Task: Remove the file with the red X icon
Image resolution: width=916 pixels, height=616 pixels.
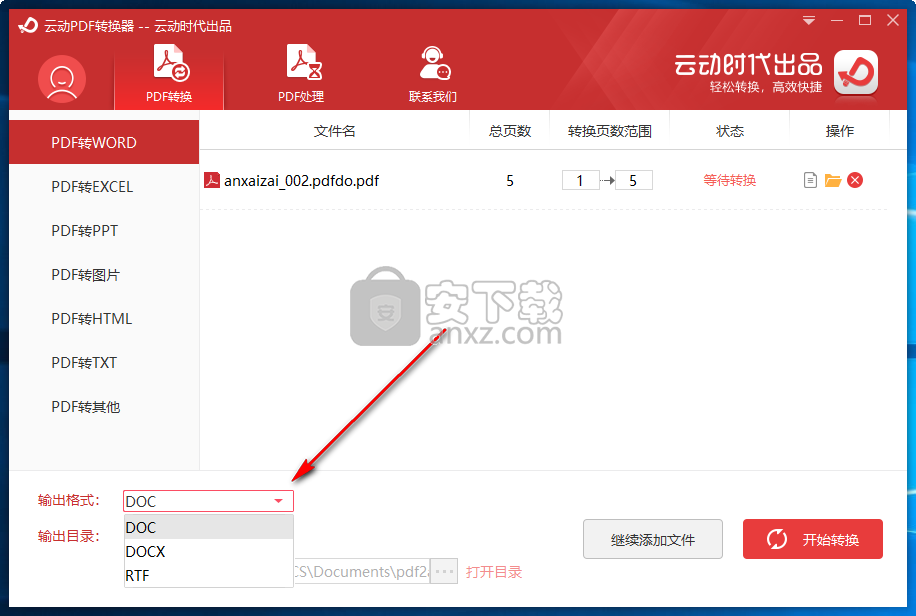Action: tap(855, 180)
